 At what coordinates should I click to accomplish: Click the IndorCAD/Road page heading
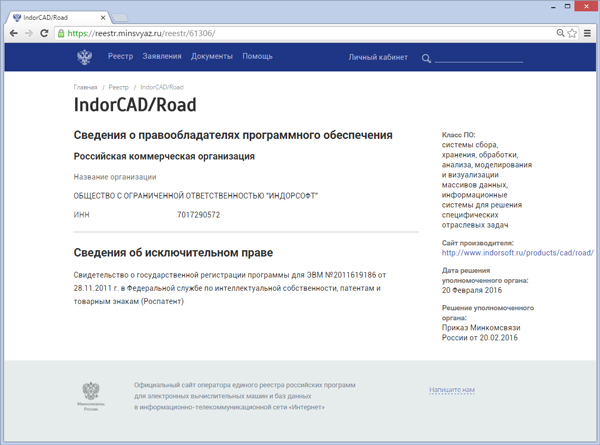click(x=135, y=104)
